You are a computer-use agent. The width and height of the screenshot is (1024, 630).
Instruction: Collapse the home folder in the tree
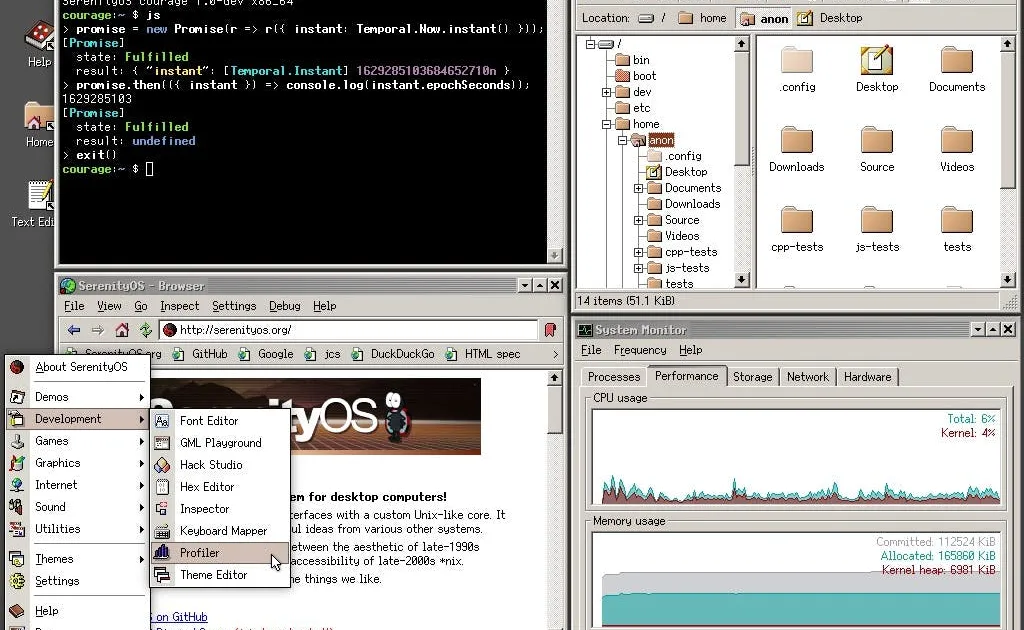pos(606,124)
